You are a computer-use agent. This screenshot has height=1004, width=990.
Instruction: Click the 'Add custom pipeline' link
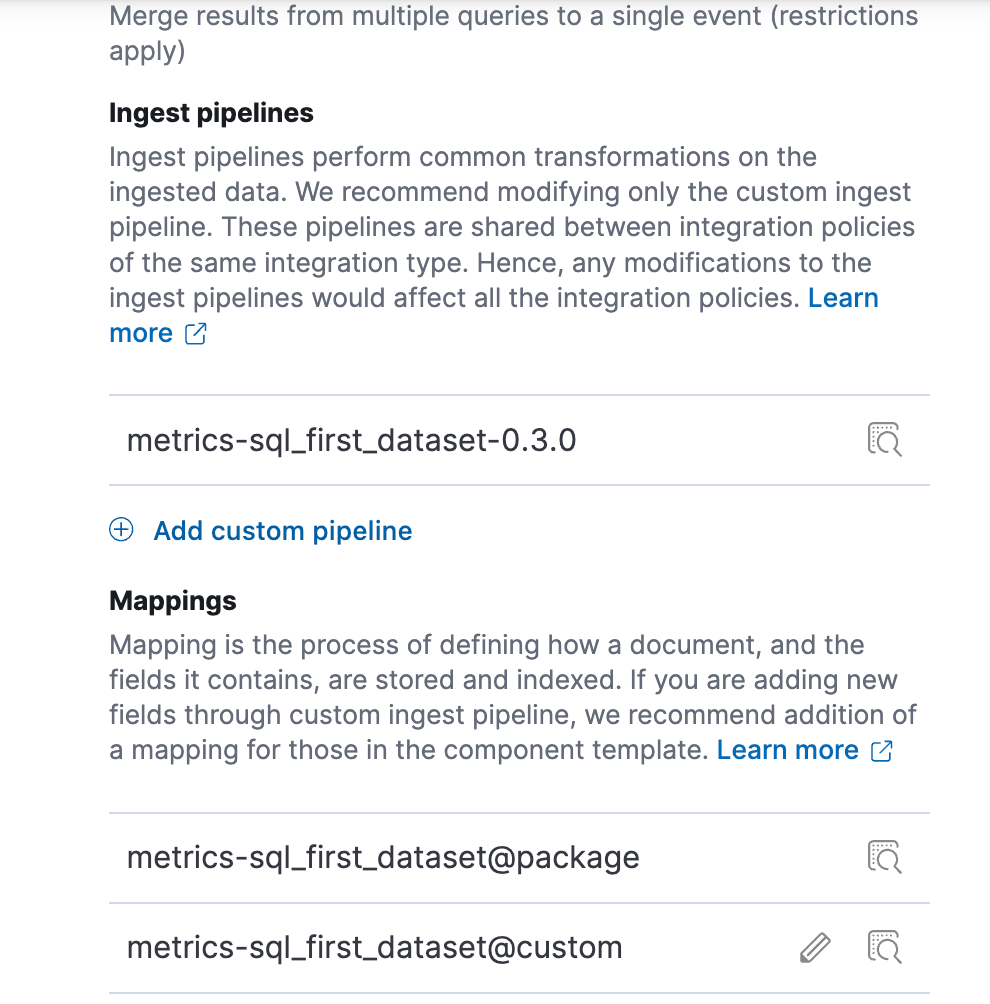[282, 531]
